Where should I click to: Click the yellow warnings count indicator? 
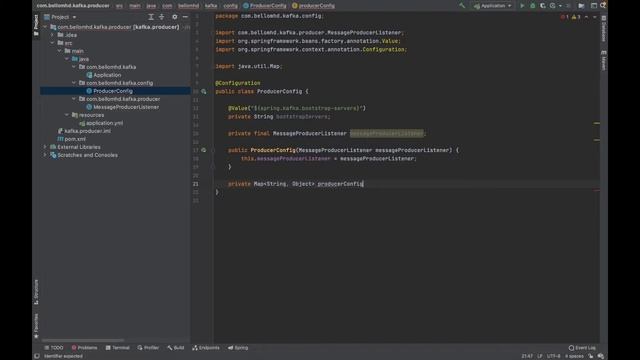[x=576, y=17]
